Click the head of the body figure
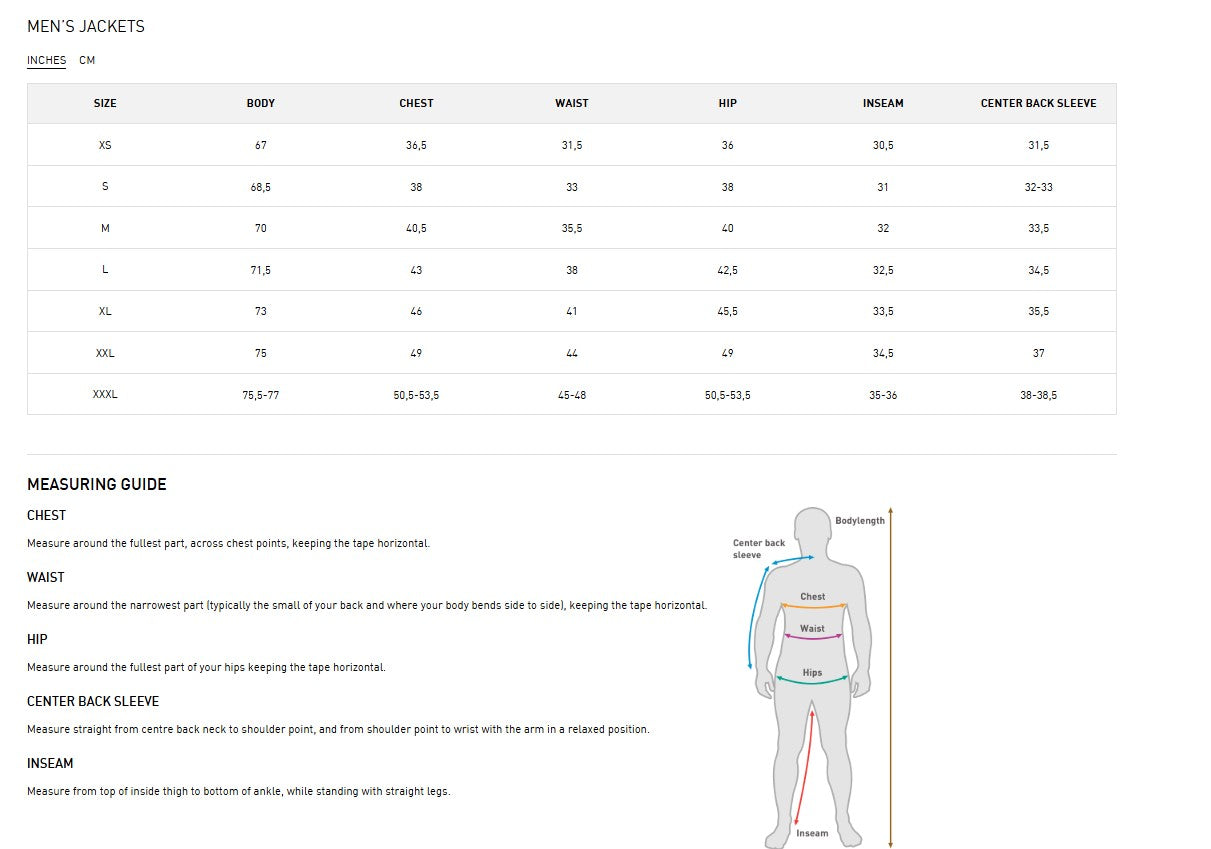This screenshot has width=1211, height=849. (813, 530)
